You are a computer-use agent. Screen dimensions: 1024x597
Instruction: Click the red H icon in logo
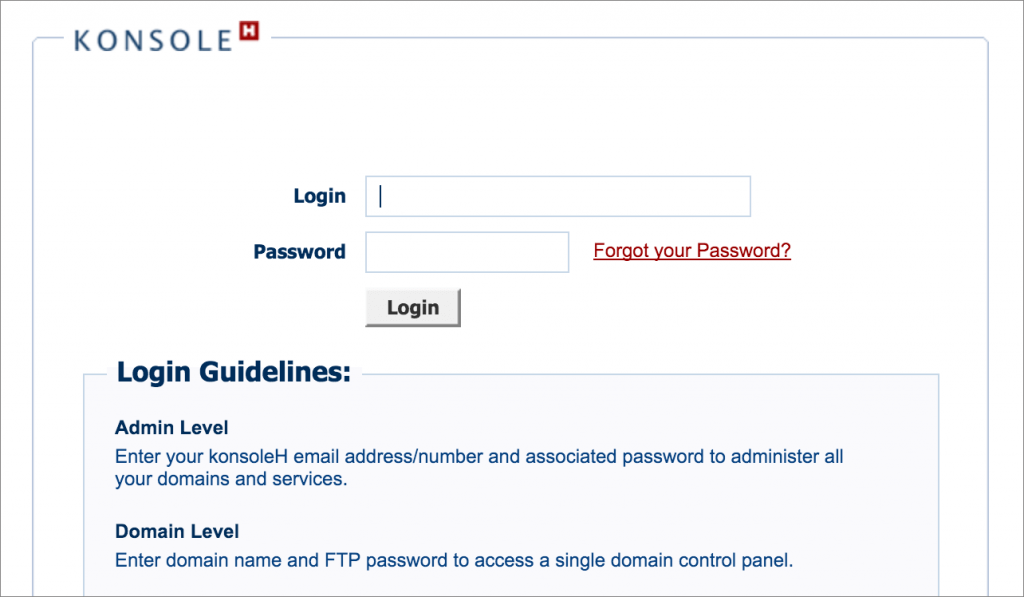pyautogui.click(x=249, y=32)
